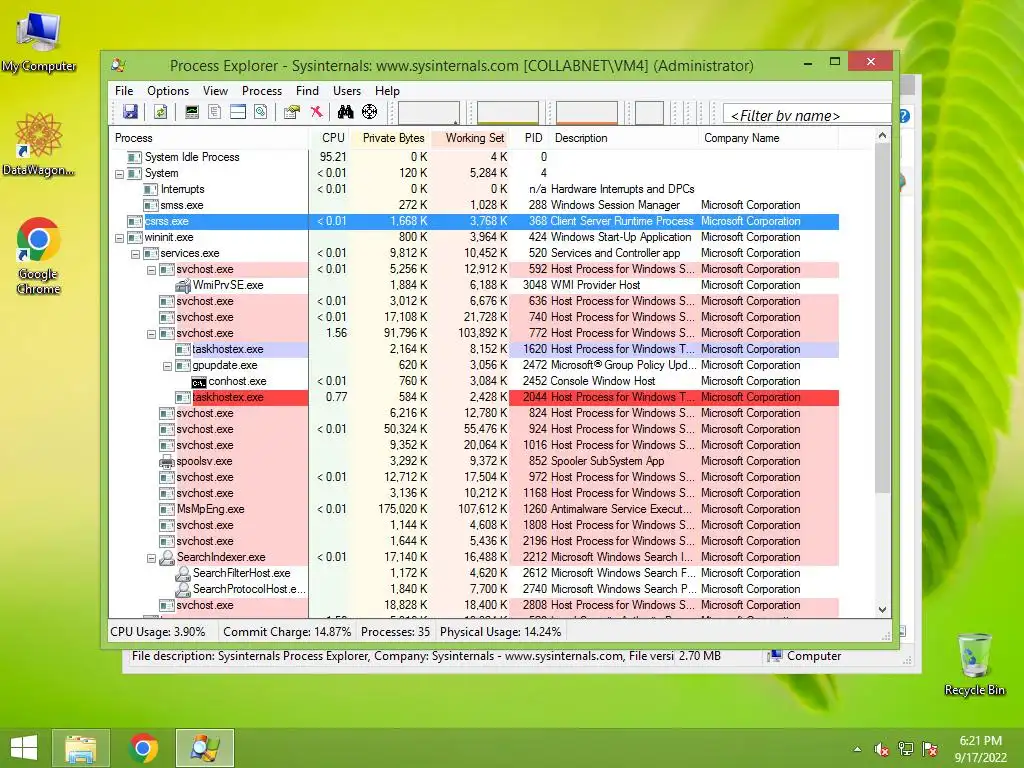The height and width of the screenshot is (768, 1024).
Task: Open Google Chrome from the taskbar
Action: click(x=143, y=748)
